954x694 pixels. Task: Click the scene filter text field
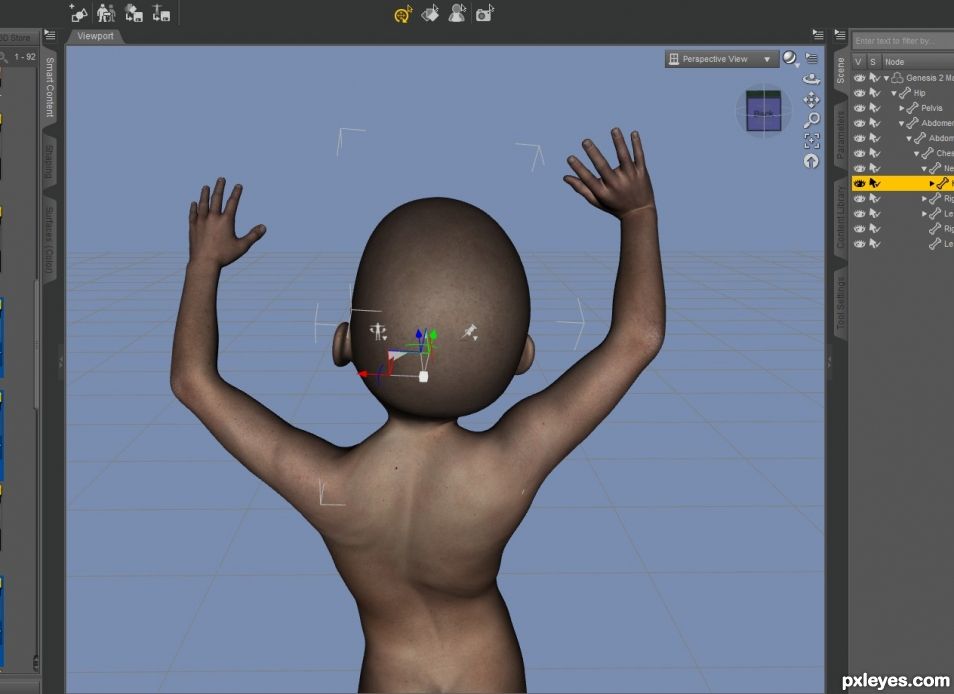903,41
